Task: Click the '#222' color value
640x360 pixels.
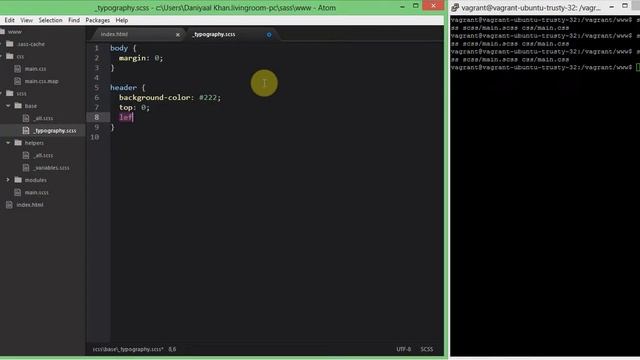Action: pos(208,97)
